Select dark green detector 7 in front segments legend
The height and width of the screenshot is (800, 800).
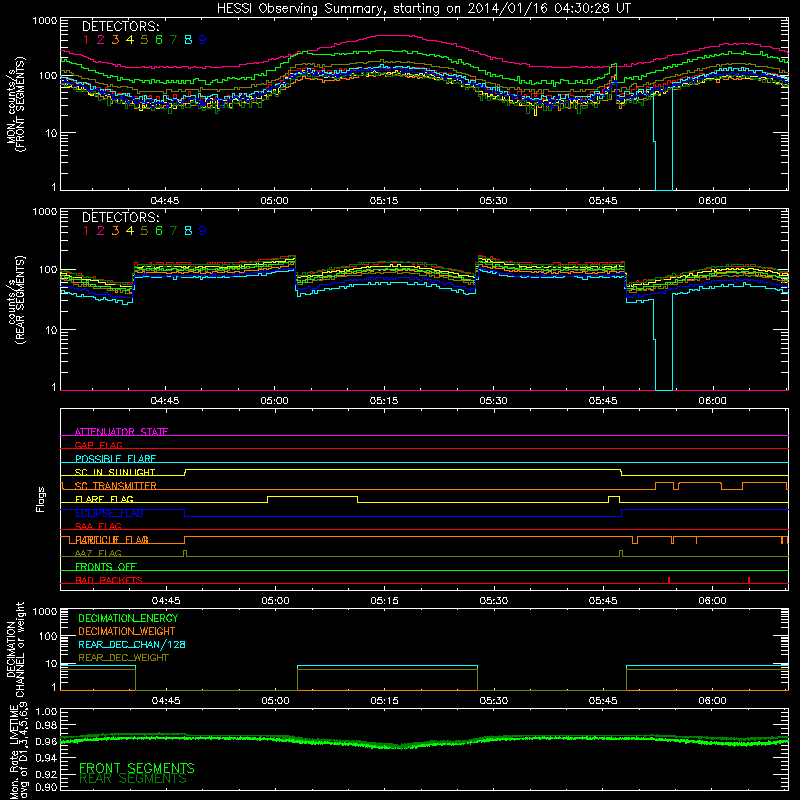tap(173, 40)
